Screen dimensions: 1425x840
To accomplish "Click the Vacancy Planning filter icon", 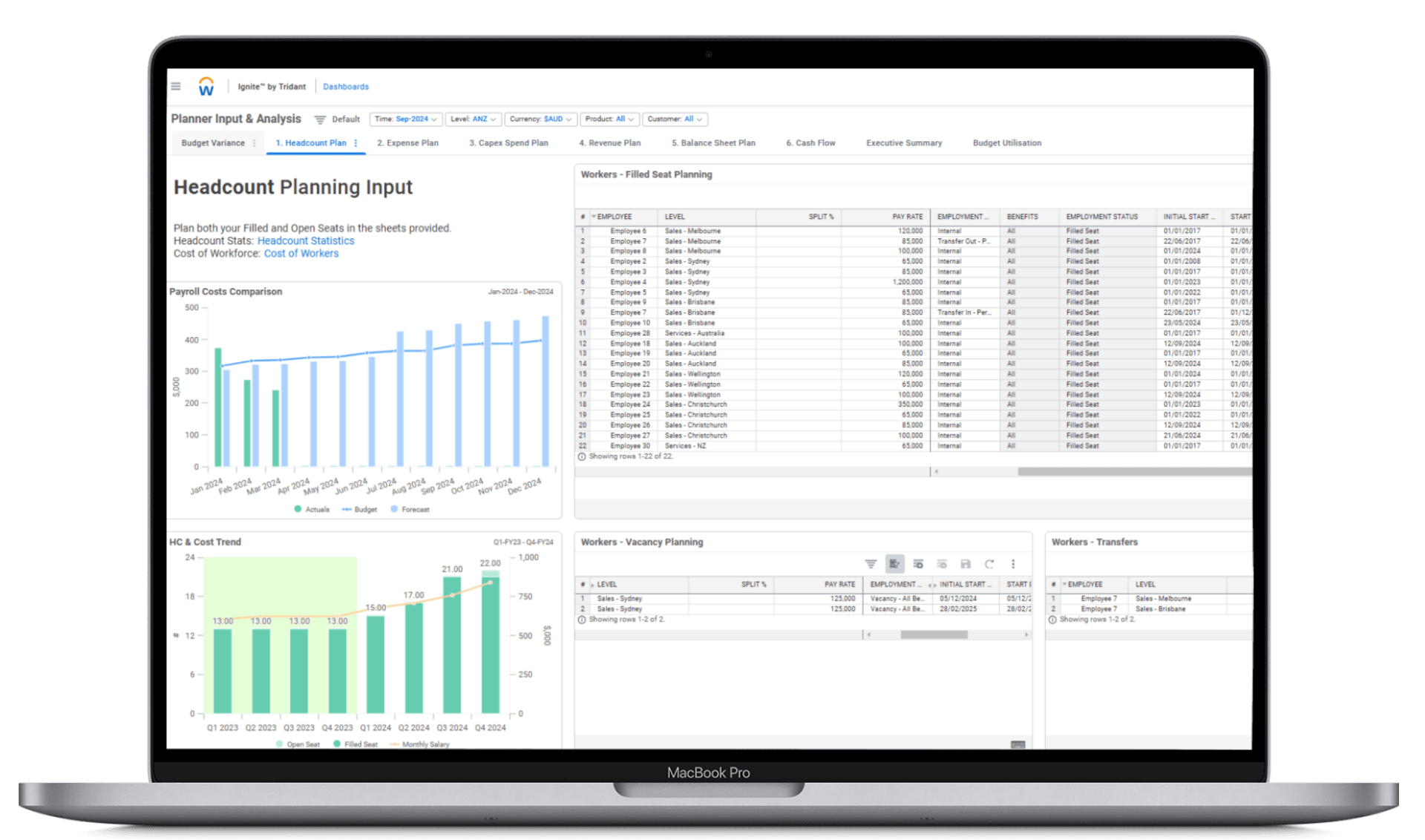I will 871,564.
